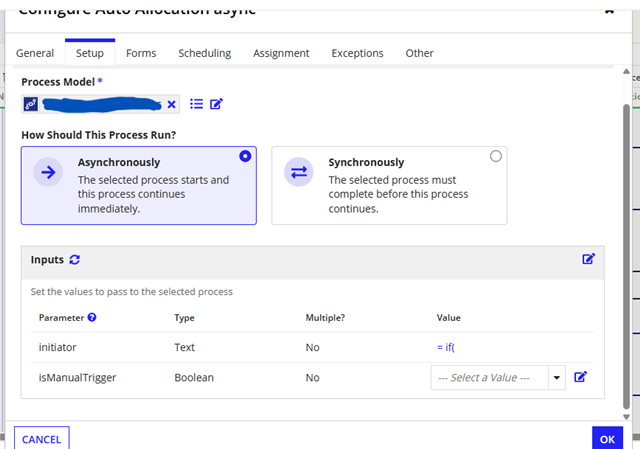Click the Parameter help question mark icon
Image resolution: width=640 pixels, height=449 pixels.
pyautogui.click(x=92, y=317)
